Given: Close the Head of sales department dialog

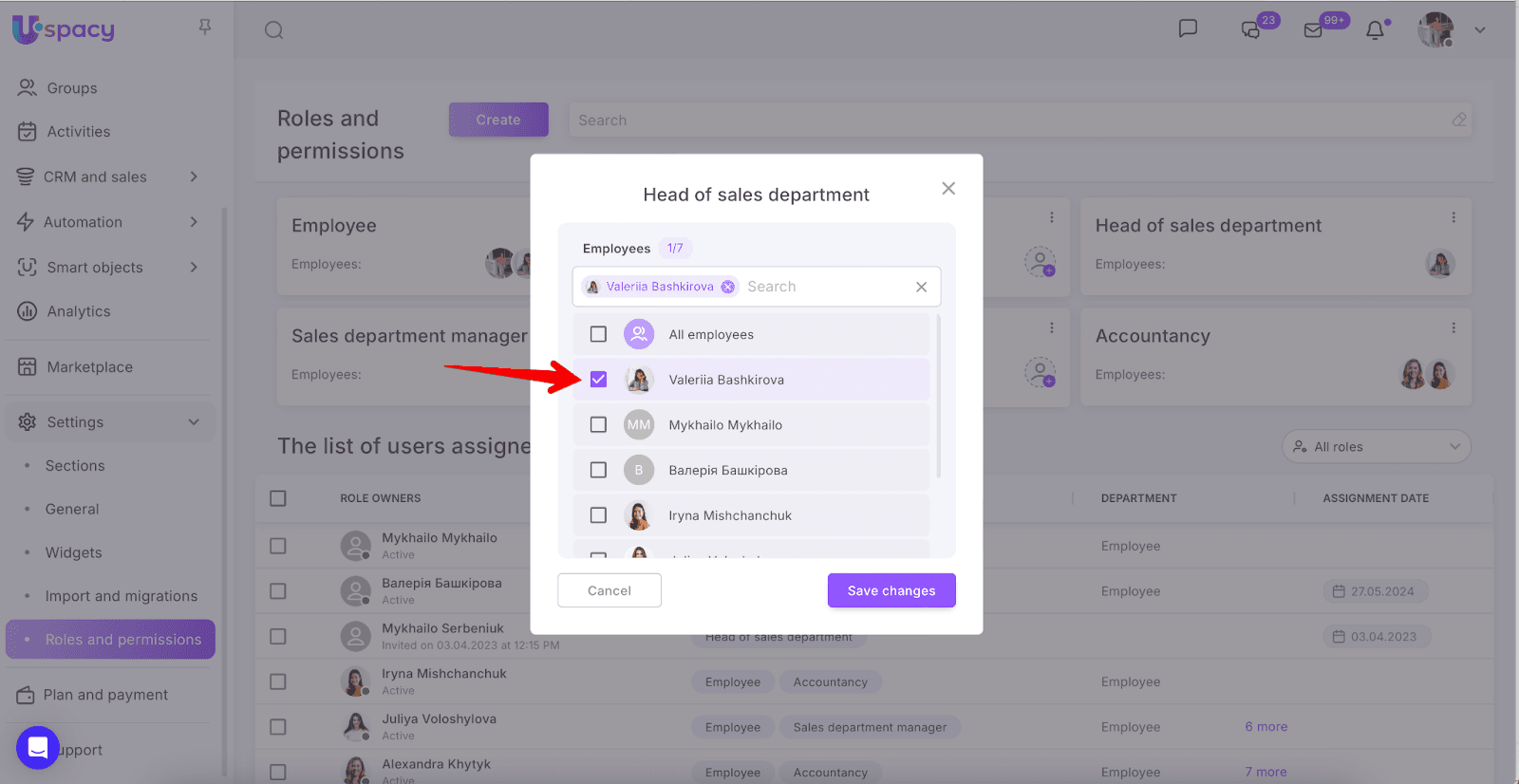Looking at the screenshot, I should point(948,188).
